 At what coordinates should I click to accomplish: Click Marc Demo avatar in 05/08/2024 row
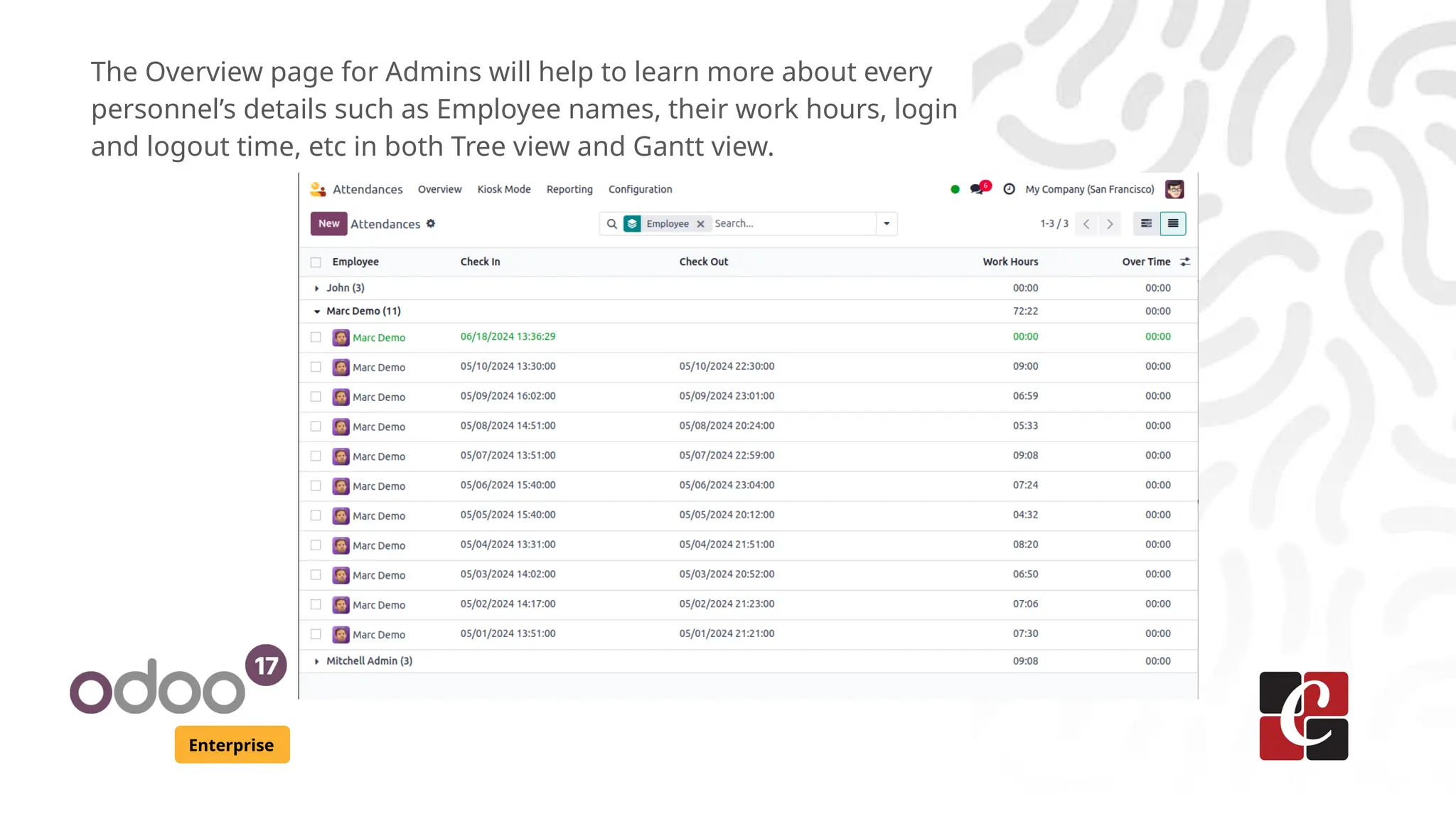pos(341,427)
